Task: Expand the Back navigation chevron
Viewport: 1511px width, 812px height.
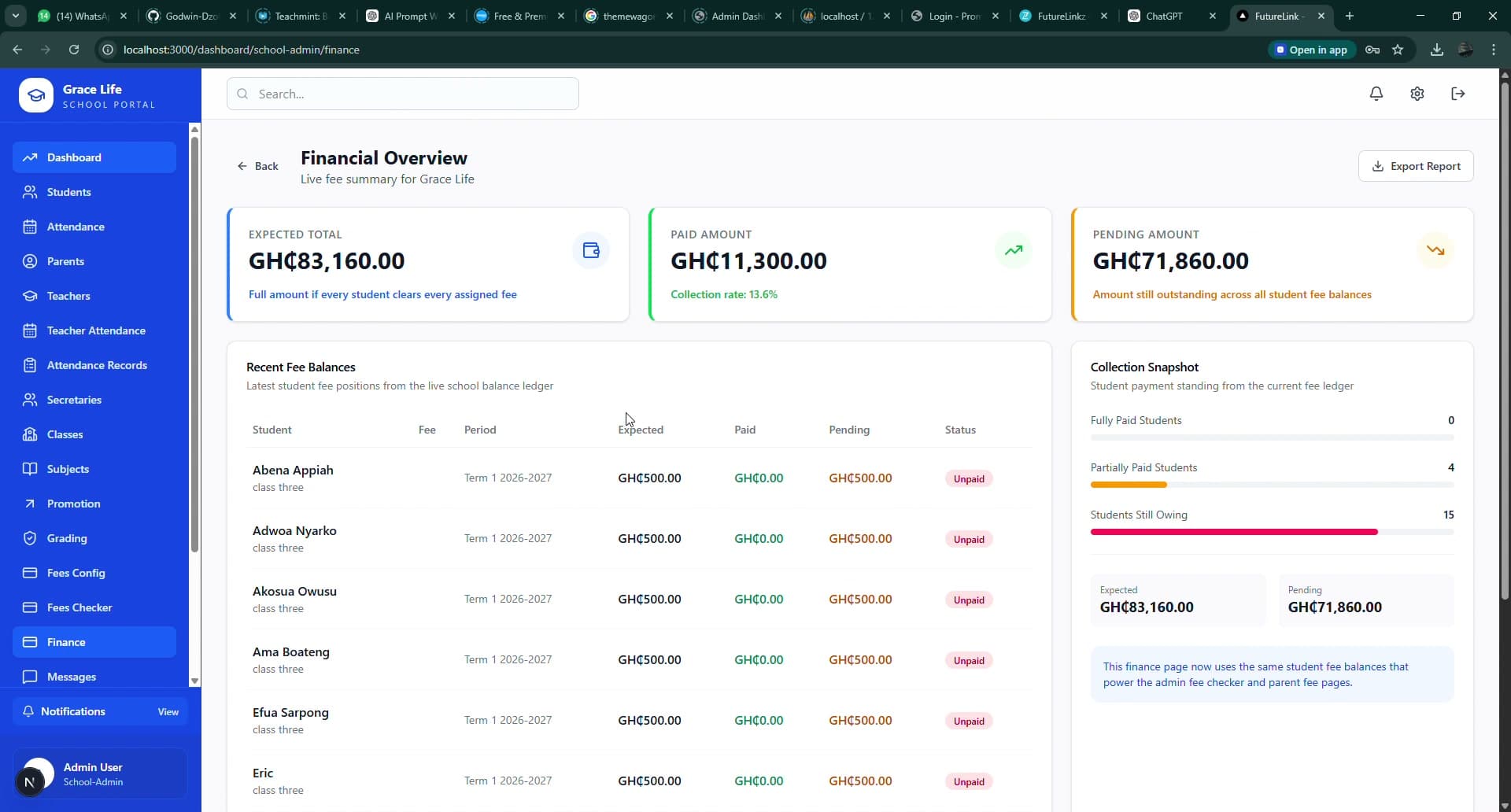Action: [x=243, y=166]
